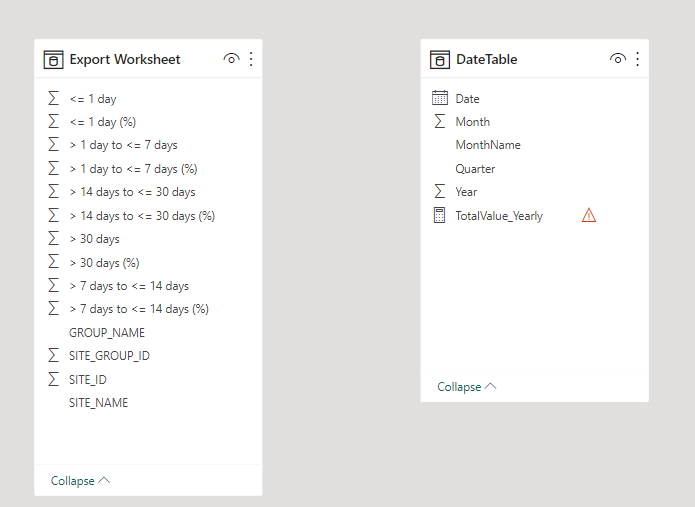Screen dimensions: 695x507
Task: Collapse the Export Worksheet table card
Action: tap(80, 481)
